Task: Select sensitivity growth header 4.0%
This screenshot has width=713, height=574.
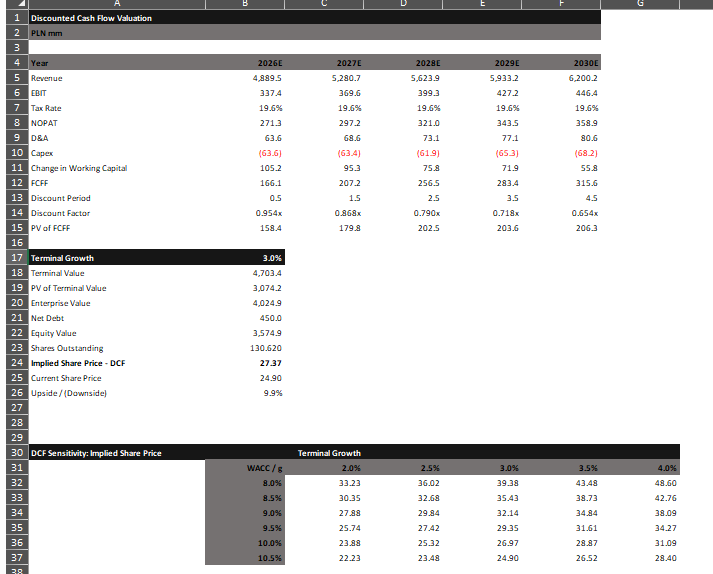Action: click(667, 468)
